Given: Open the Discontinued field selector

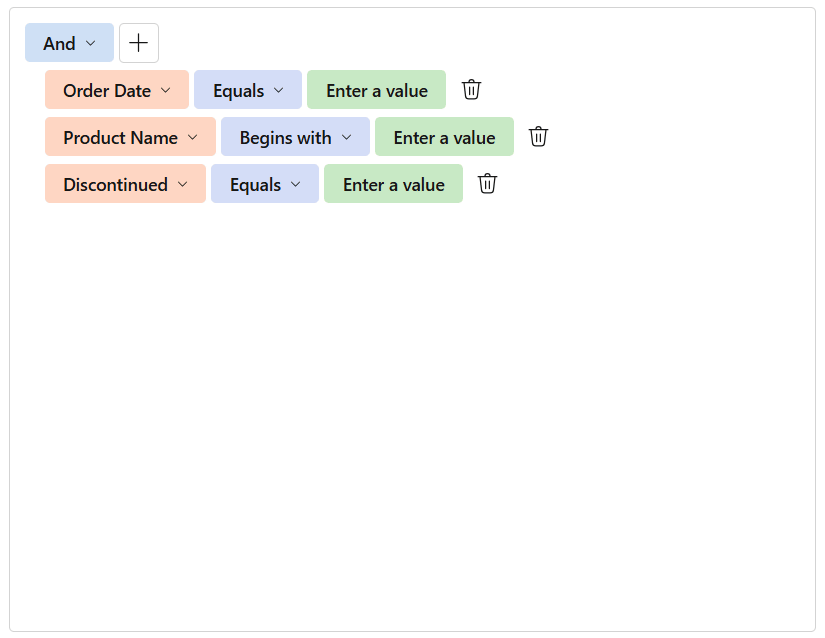Looking at the screenshot, I should tap(124, 183).
